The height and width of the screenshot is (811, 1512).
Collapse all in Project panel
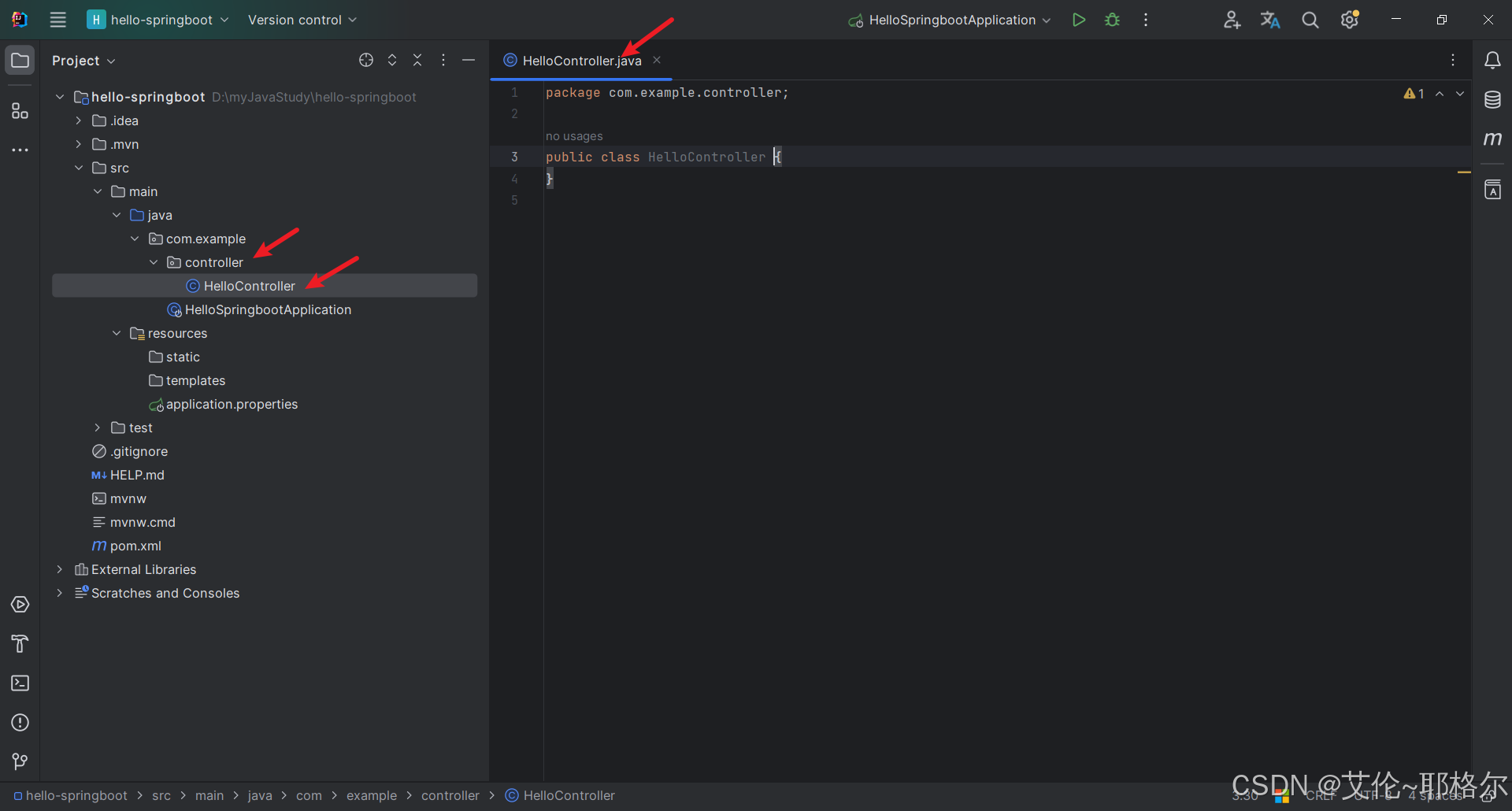[418, 61]
